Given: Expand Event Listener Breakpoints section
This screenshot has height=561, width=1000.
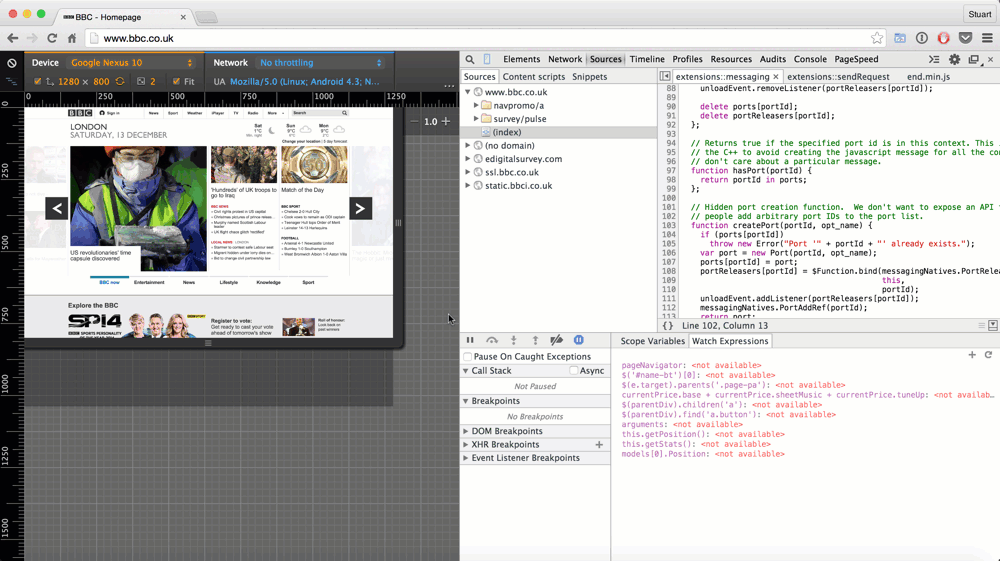Looking at the screenshot, I should [466, 458].
